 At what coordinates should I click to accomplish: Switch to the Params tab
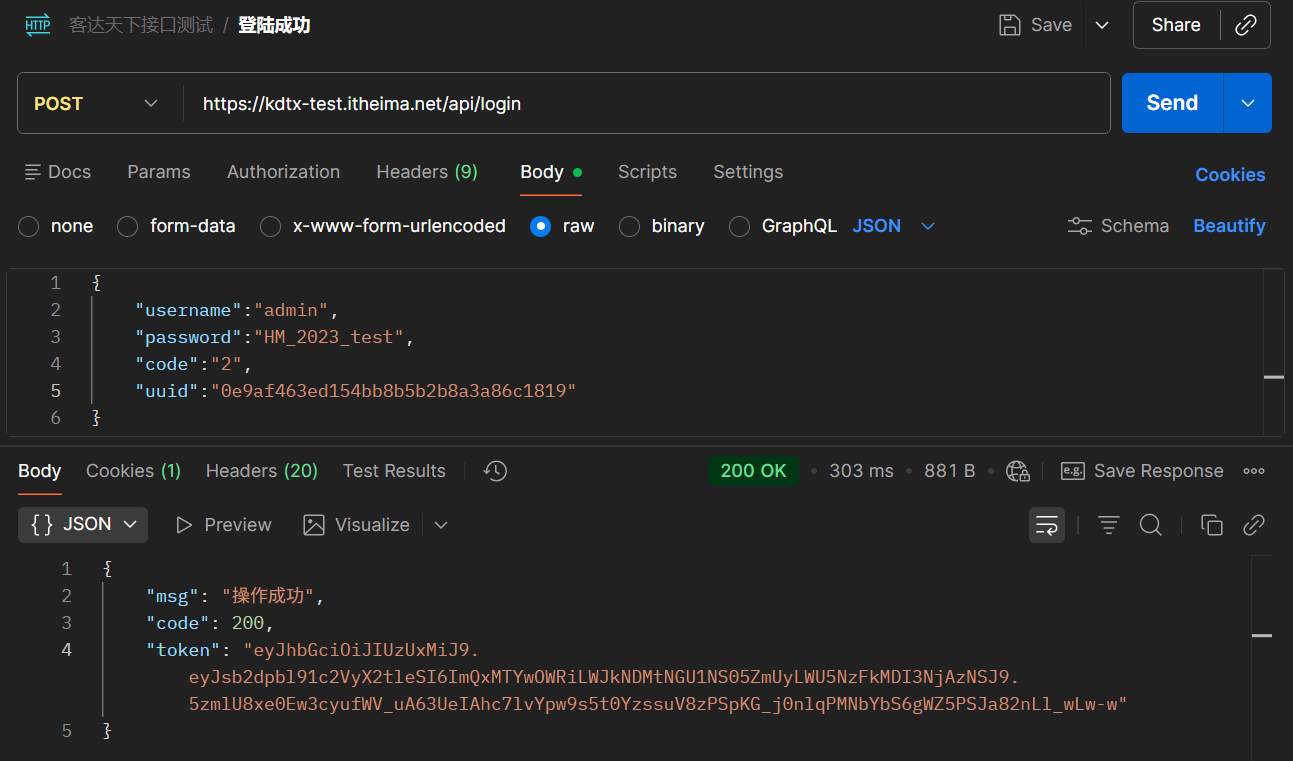pos(159,172)
